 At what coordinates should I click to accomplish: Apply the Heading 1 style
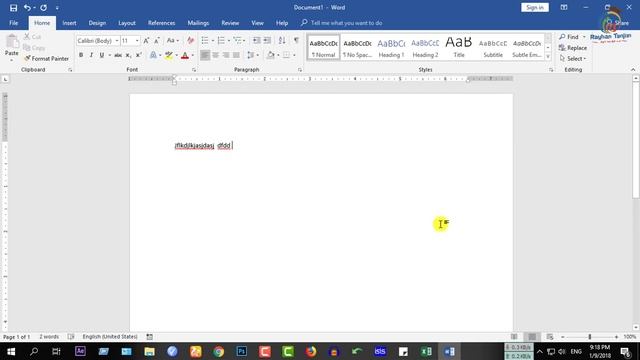point(391,47)
